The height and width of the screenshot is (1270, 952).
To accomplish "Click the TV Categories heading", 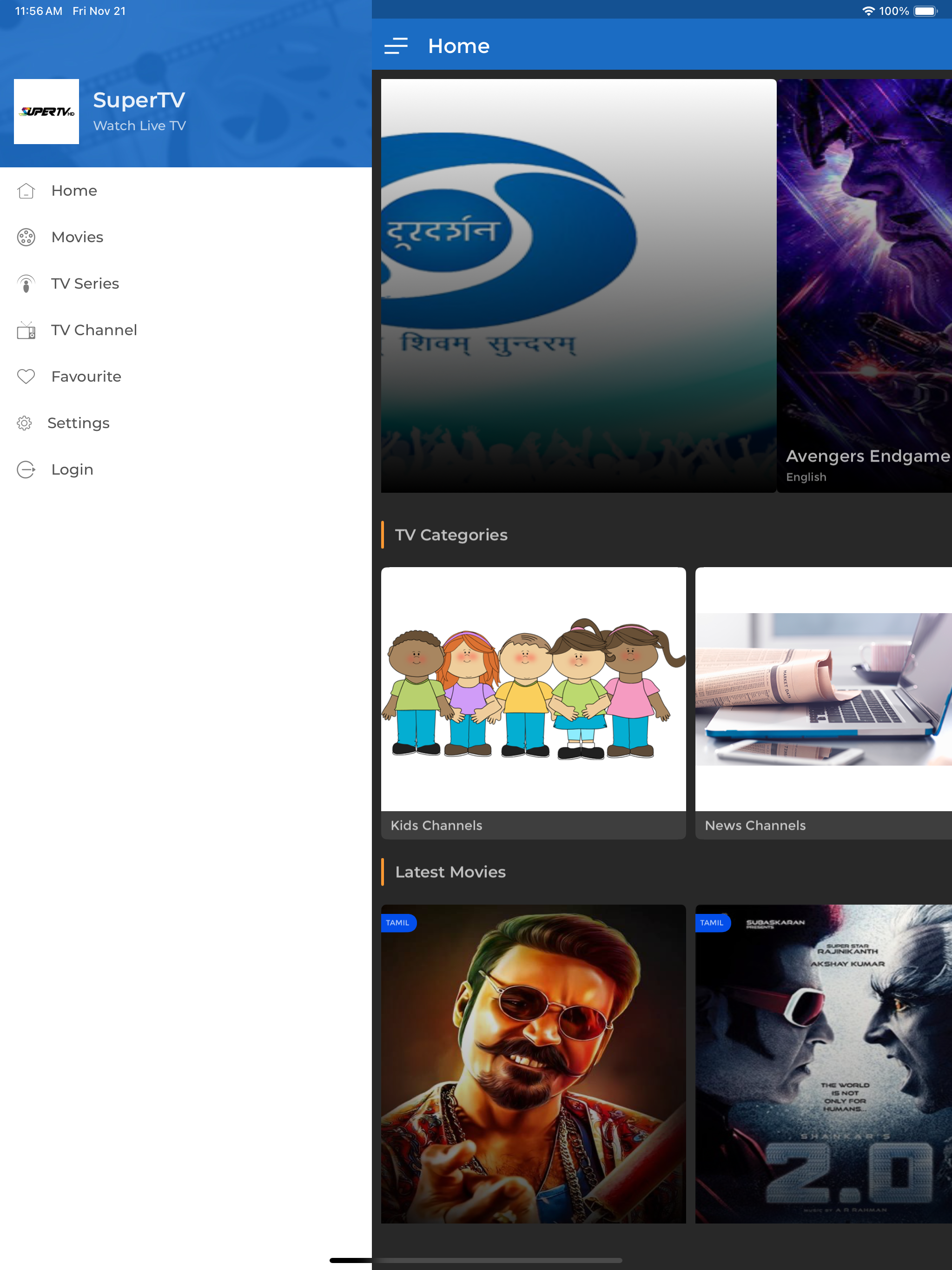I will click(451, 535).
